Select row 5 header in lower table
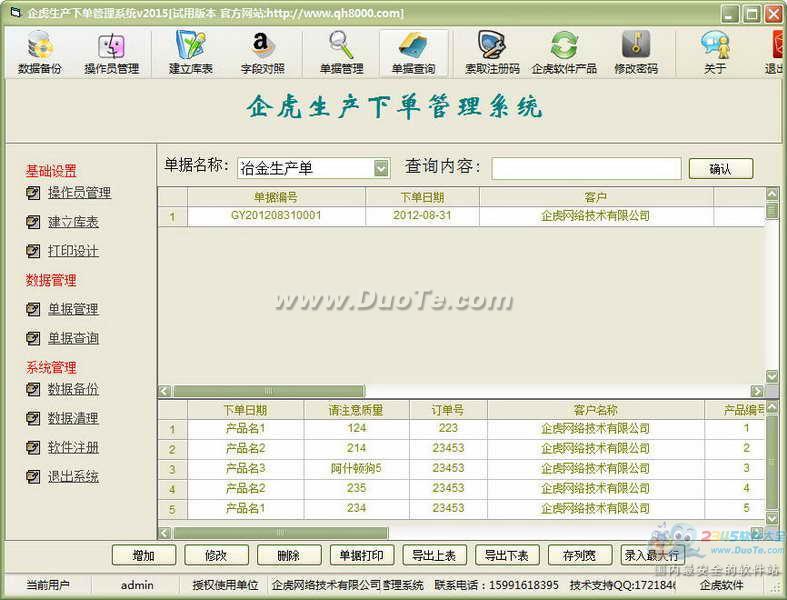This screenshot has height=600, width=787. pyautogui.click(x=172, y=509)
